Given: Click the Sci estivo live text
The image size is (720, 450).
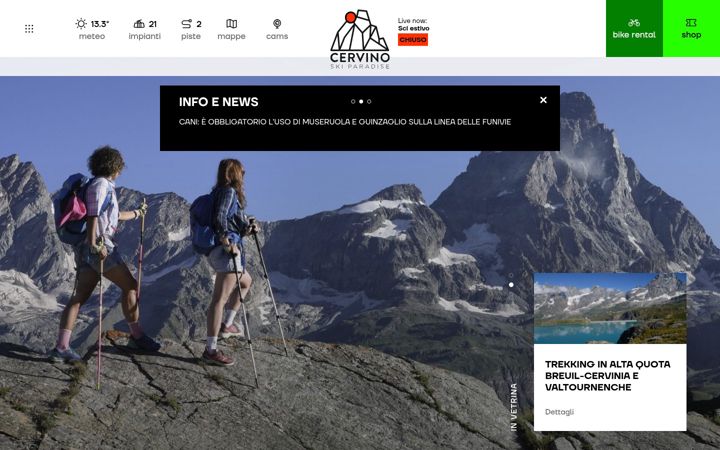Looking at the screenshot, I should coord(414,28).
